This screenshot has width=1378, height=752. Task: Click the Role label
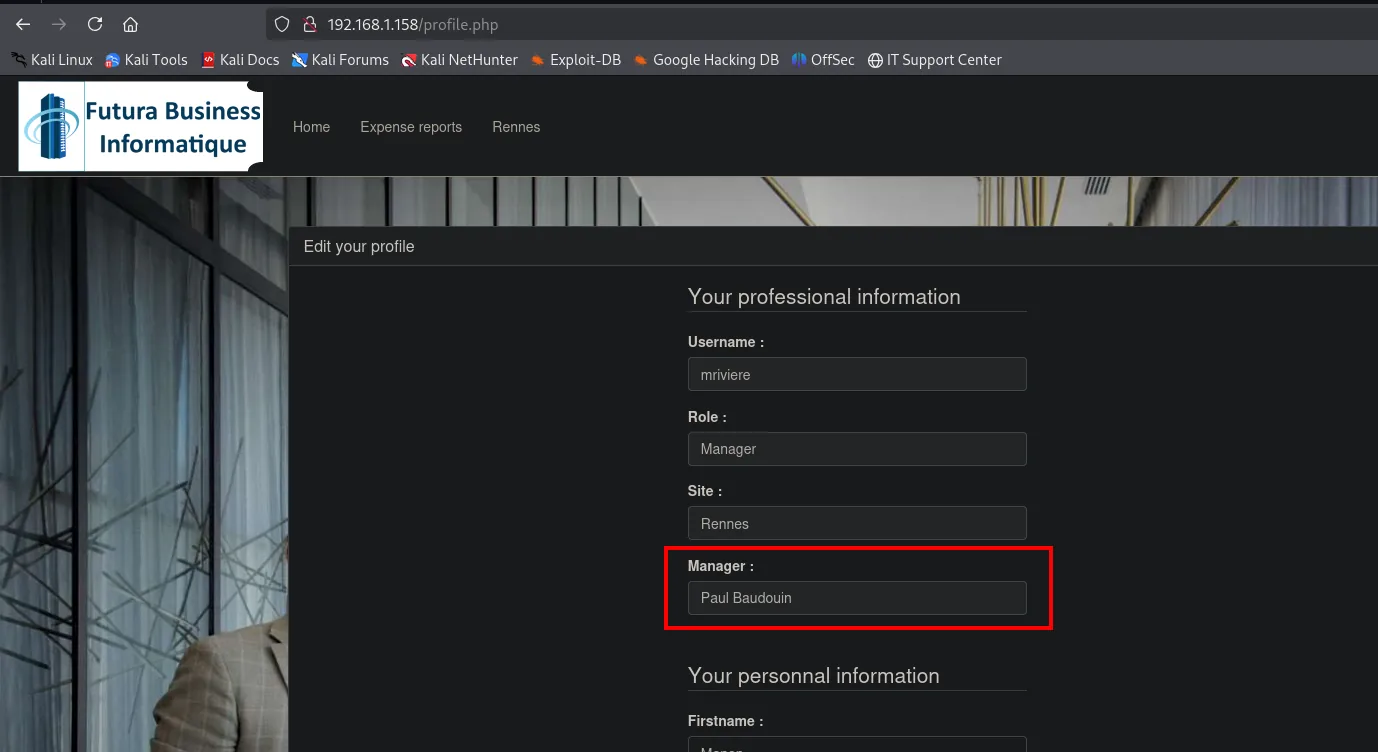tap(707, 417)
